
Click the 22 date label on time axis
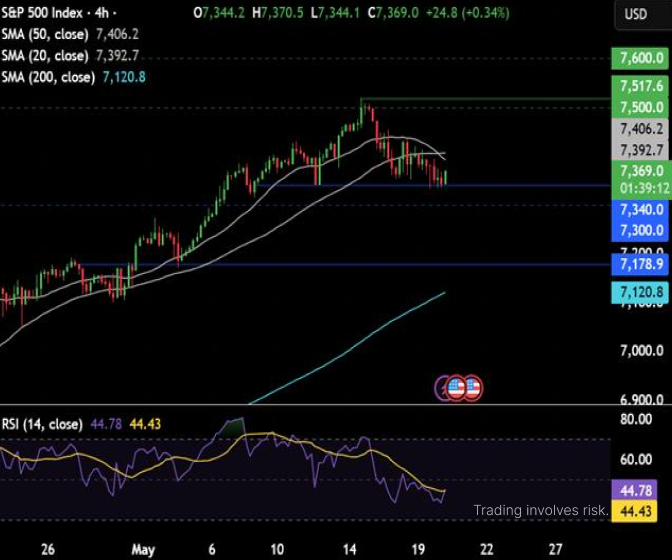(x=486, y=549)
